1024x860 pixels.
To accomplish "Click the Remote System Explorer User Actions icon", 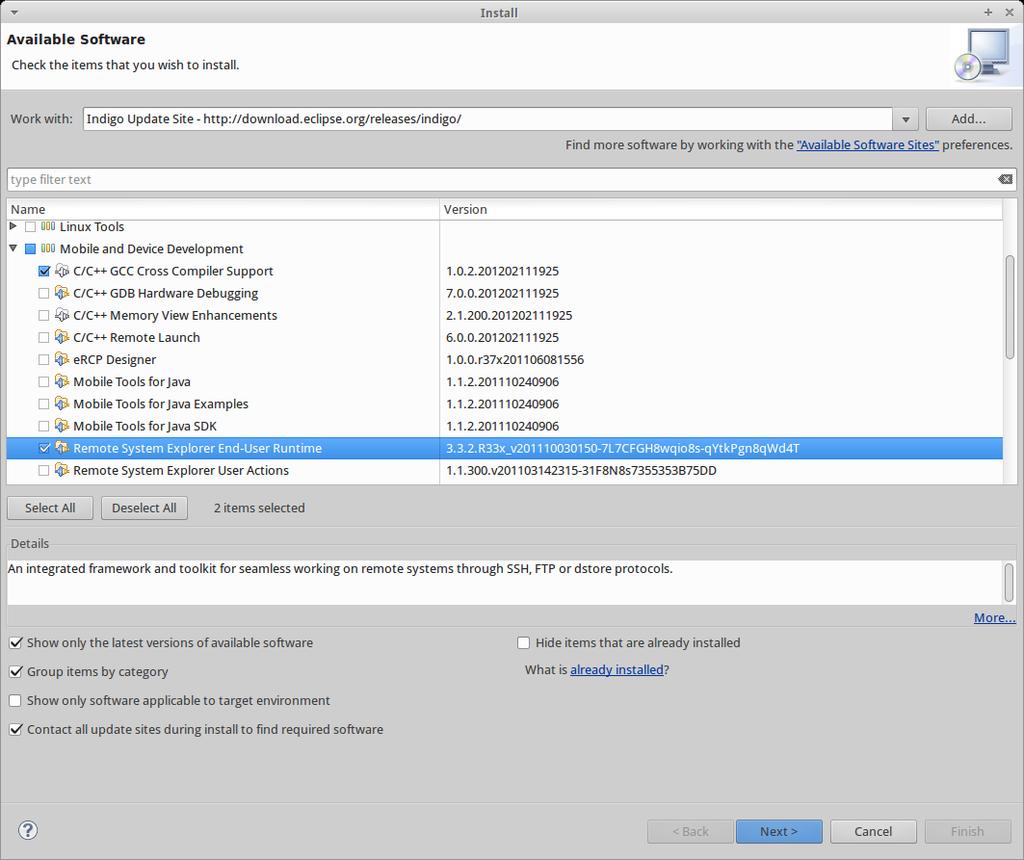I will (62, 470).
